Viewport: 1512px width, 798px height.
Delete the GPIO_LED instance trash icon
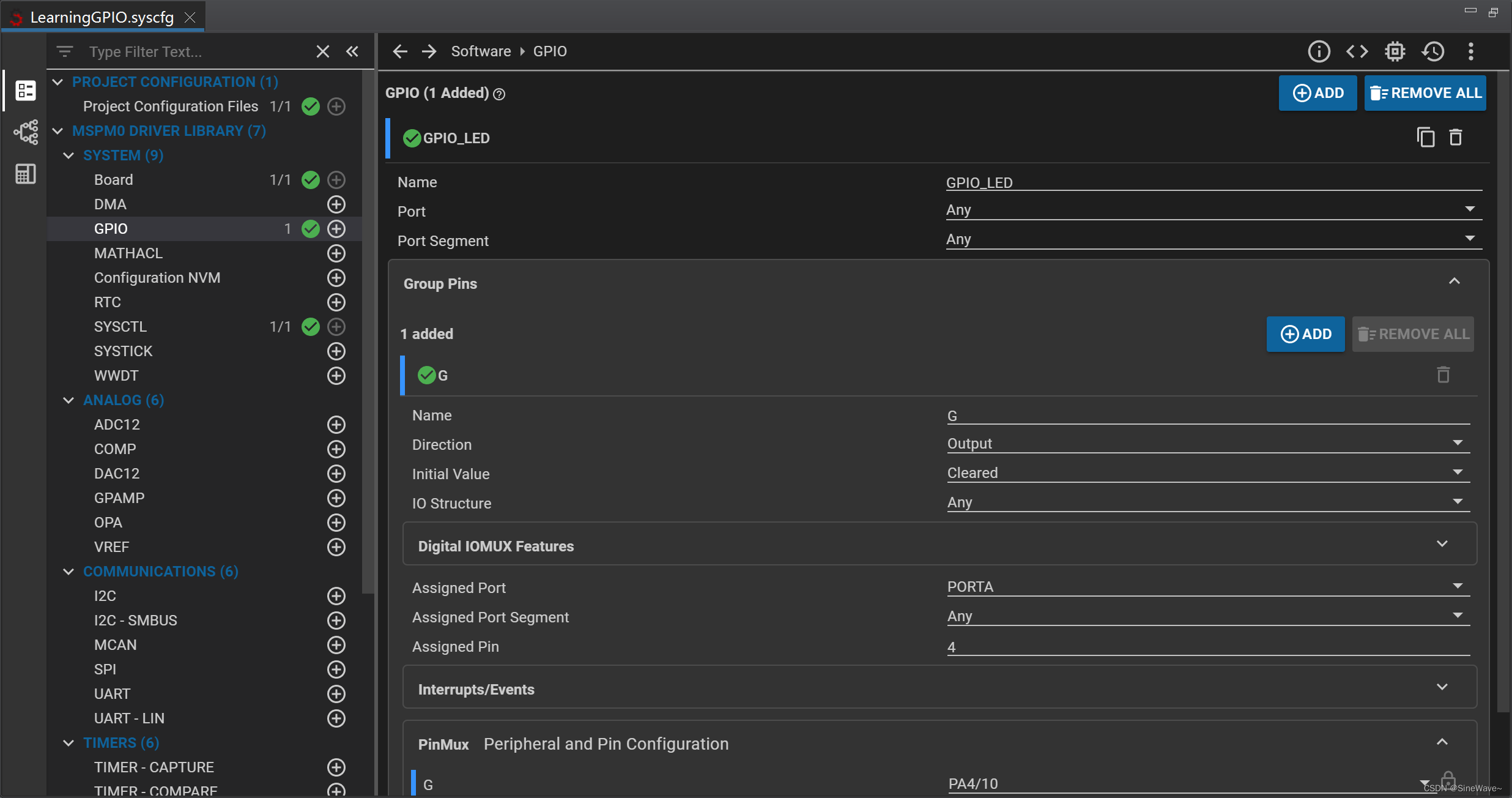coord(1456,137)
